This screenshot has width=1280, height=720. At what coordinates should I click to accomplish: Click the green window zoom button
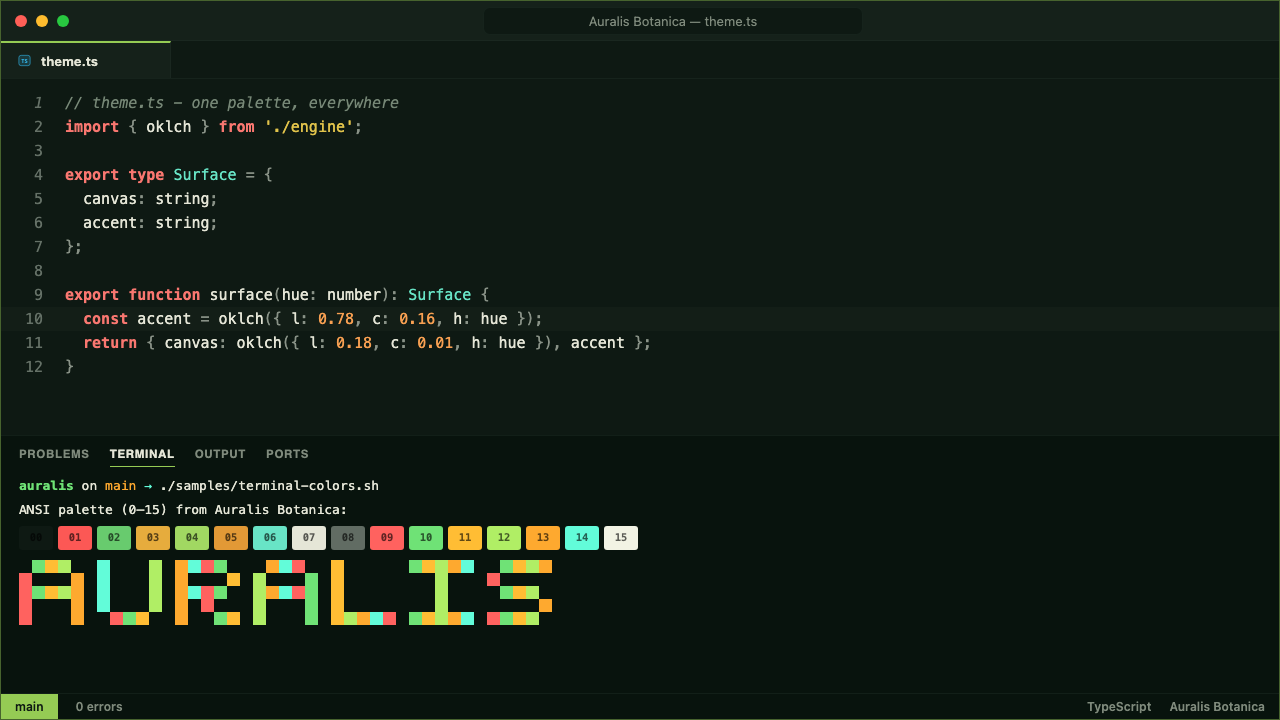coord(63,21)
